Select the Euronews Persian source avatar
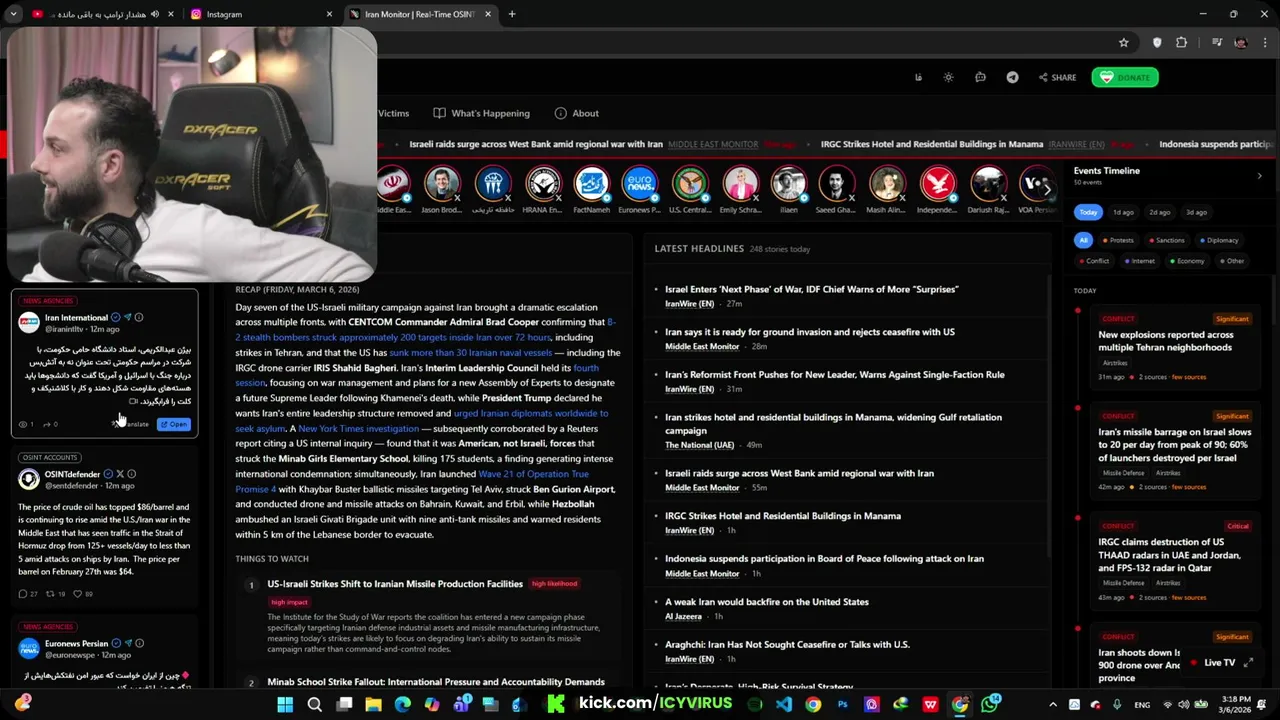1280x720 pixels. pyautogui.click(x=640, y=184)
